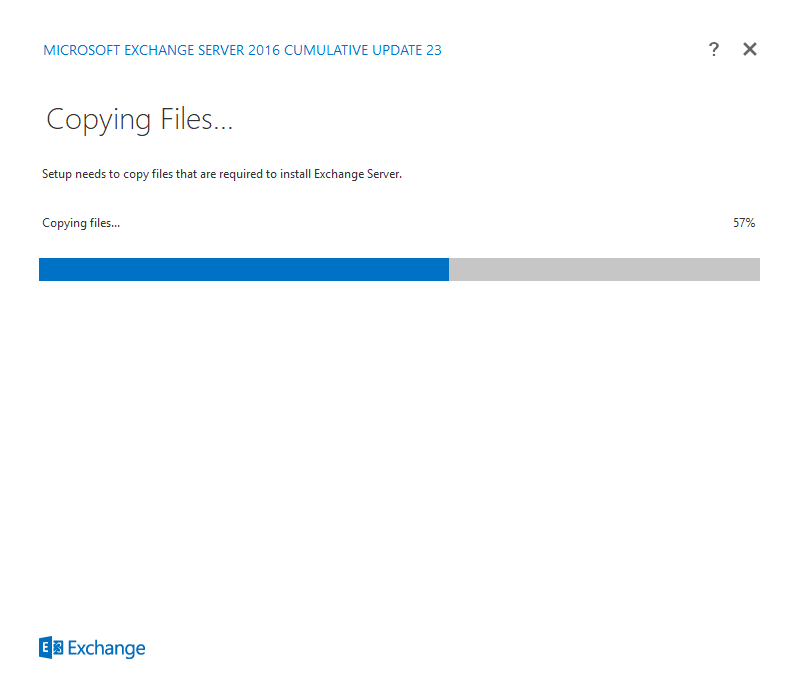
Task: Click "Exchange Server" text in the description sentence
Action: (x=356, y=174)
